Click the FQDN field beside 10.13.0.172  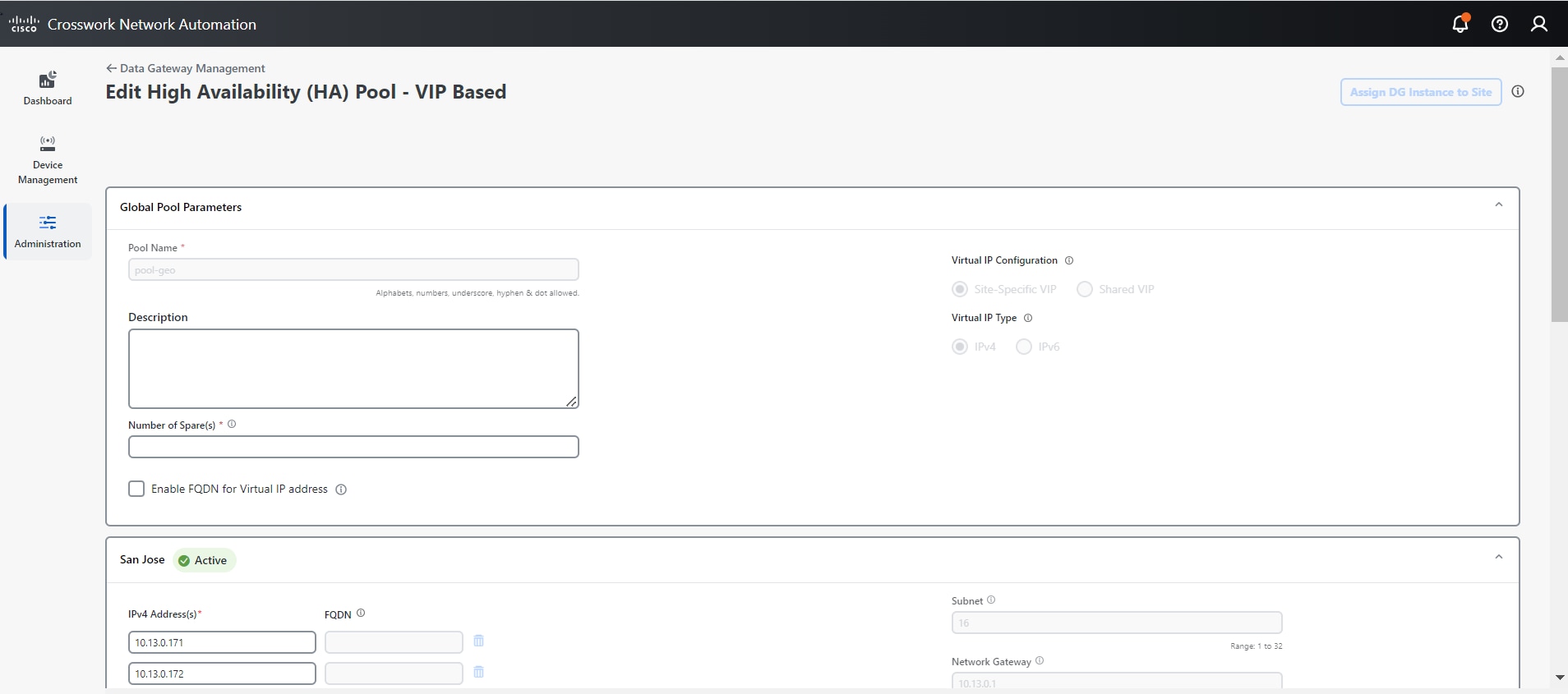pos(394,673)
